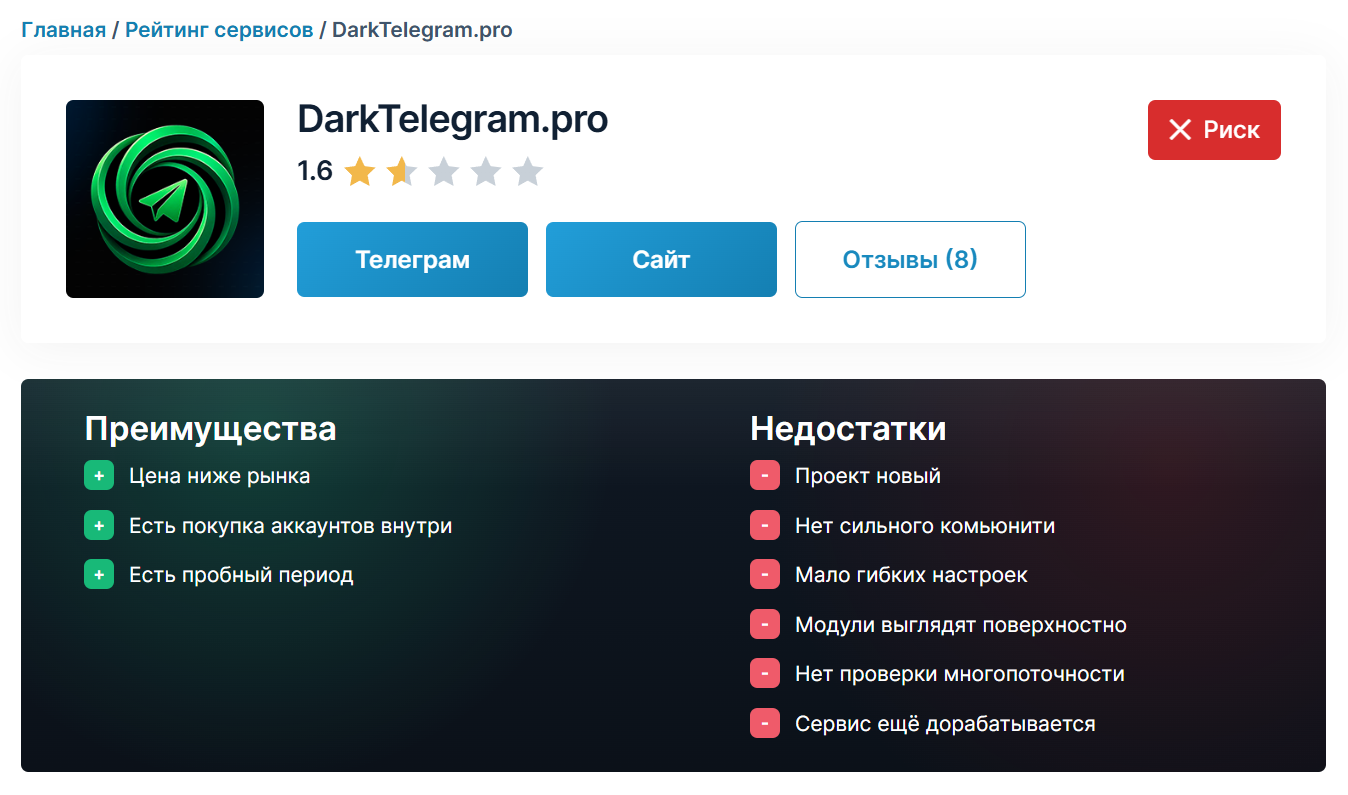This screenshot has width=1348, height=795.
Task: Open Отзывы (8) reviews button
Action: (910, 260)
